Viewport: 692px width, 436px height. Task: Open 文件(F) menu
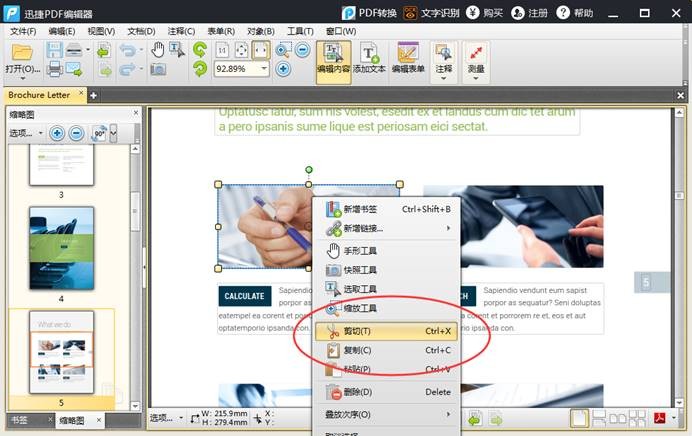(23, 31)
